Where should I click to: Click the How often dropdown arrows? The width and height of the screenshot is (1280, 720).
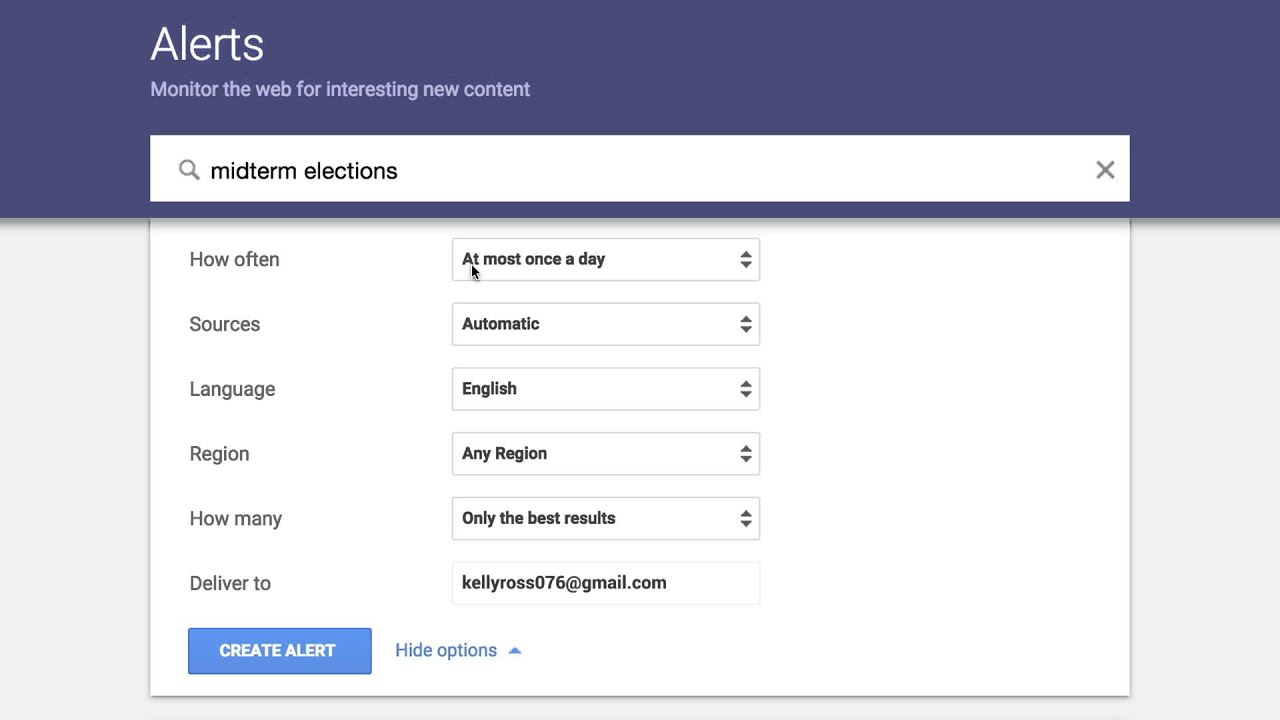tap(746, 260)
